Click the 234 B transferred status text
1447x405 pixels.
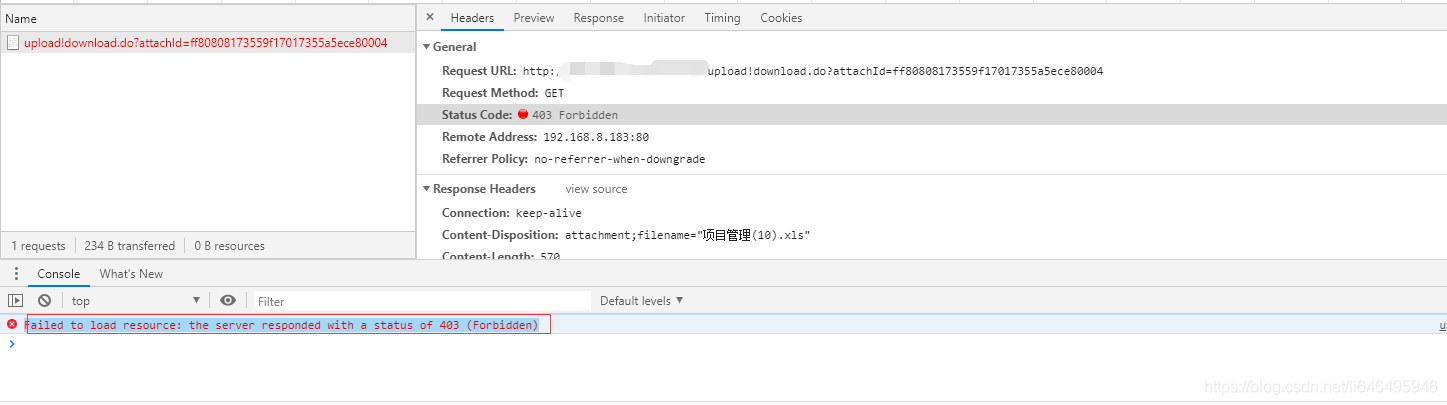click(129, 246)
